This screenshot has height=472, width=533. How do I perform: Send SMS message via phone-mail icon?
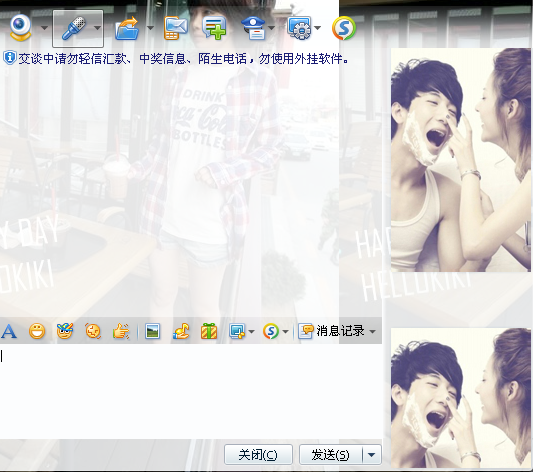pos(176,29)
